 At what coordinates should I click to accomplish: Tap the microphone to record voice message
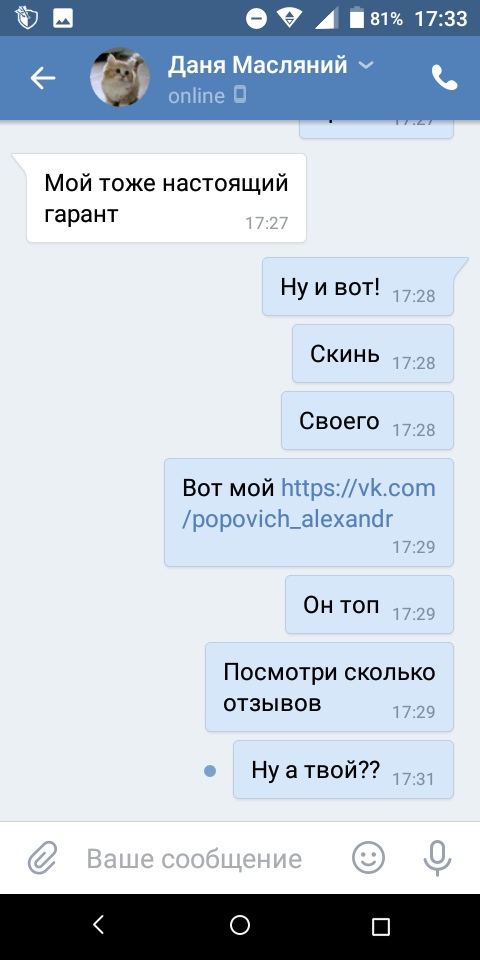(437, 858)
